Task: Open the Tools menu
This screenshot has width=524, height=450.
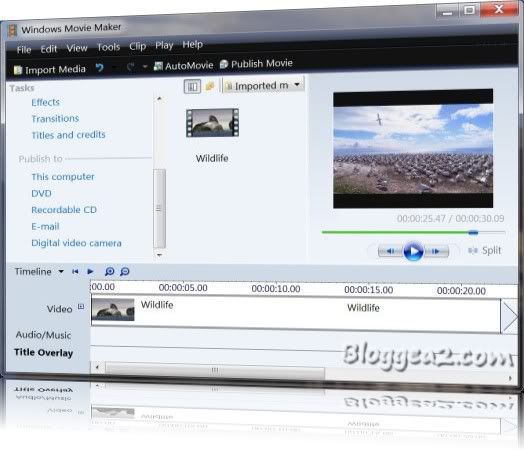Action: pos(108,47)
